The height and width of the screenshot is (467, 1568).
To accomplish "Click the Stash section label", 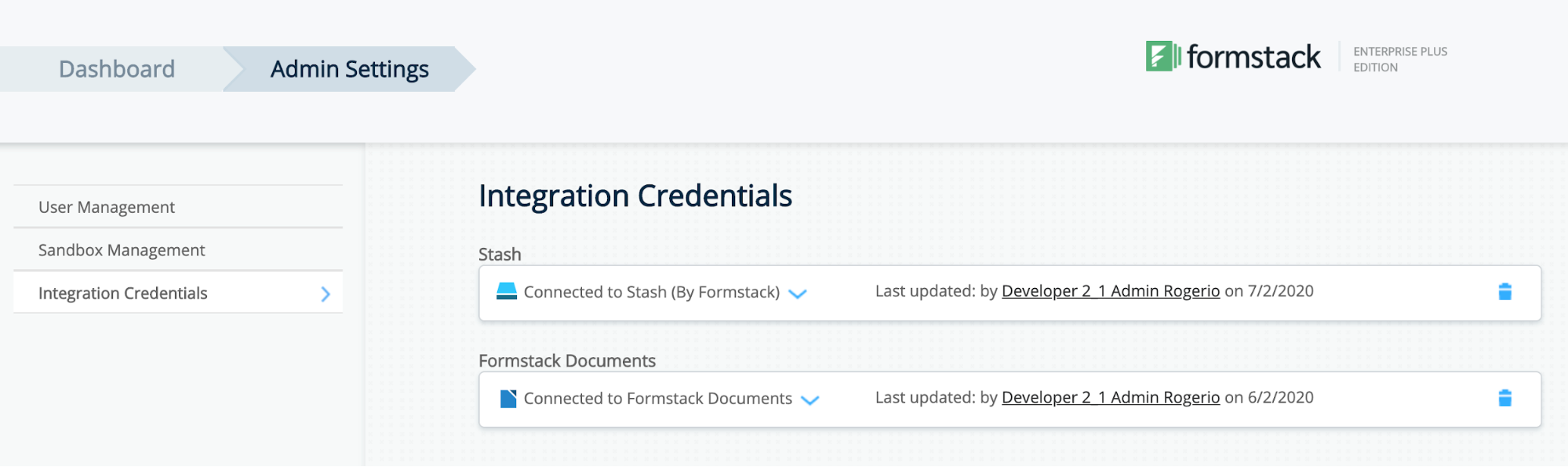I will [500, 254].
